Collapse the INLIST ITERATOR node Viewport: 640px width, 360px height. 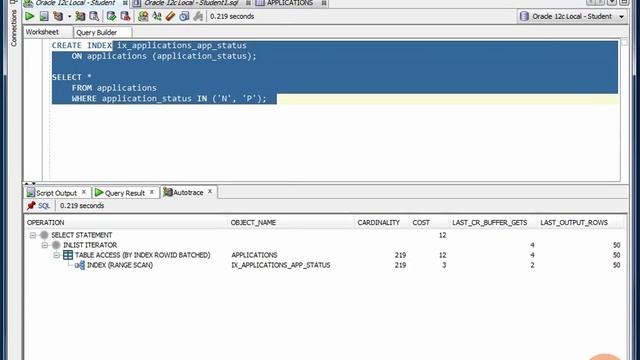point(44,245)
